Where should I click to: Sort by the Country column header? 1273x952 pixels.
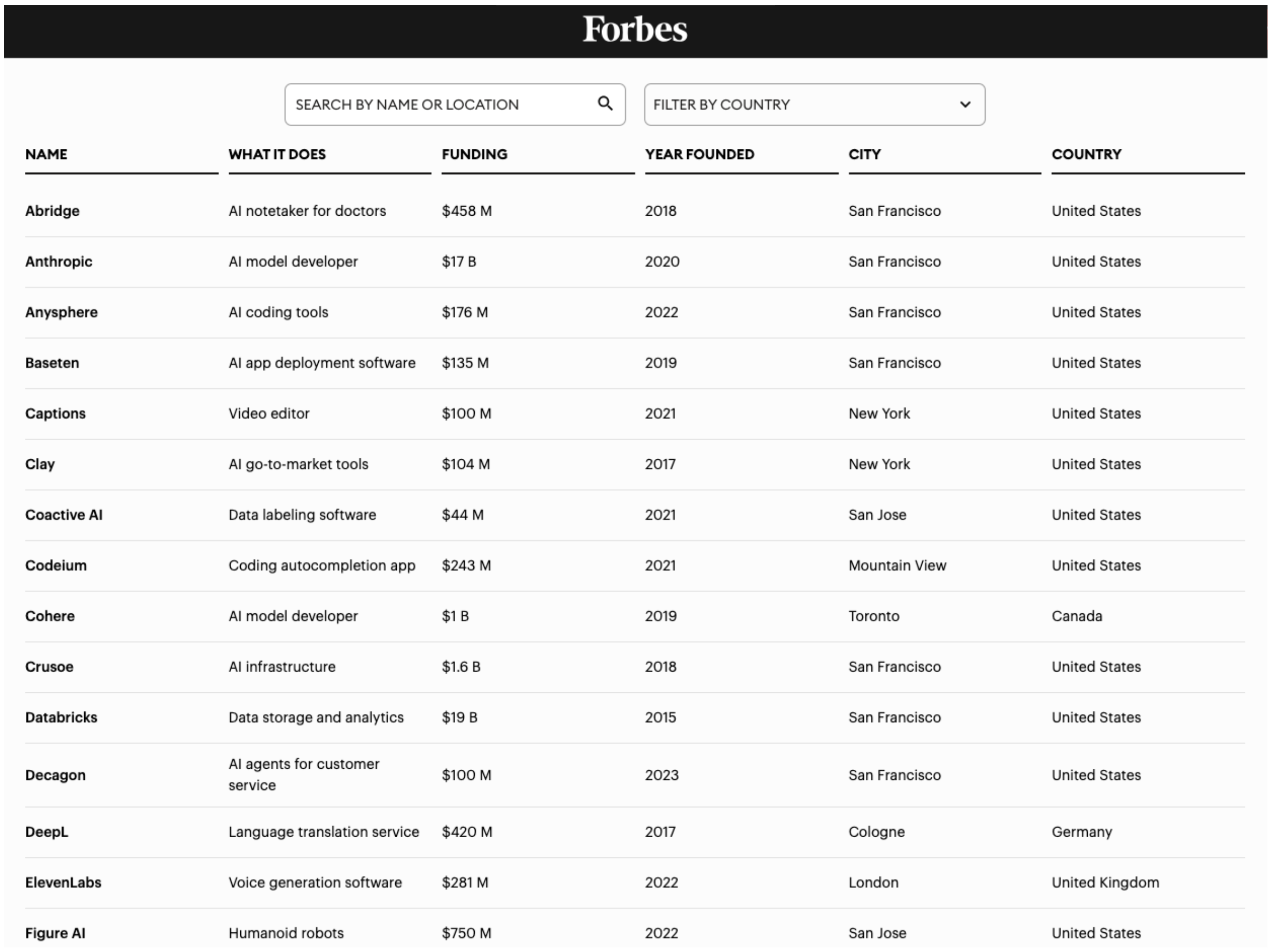[x=1086, y=154]
